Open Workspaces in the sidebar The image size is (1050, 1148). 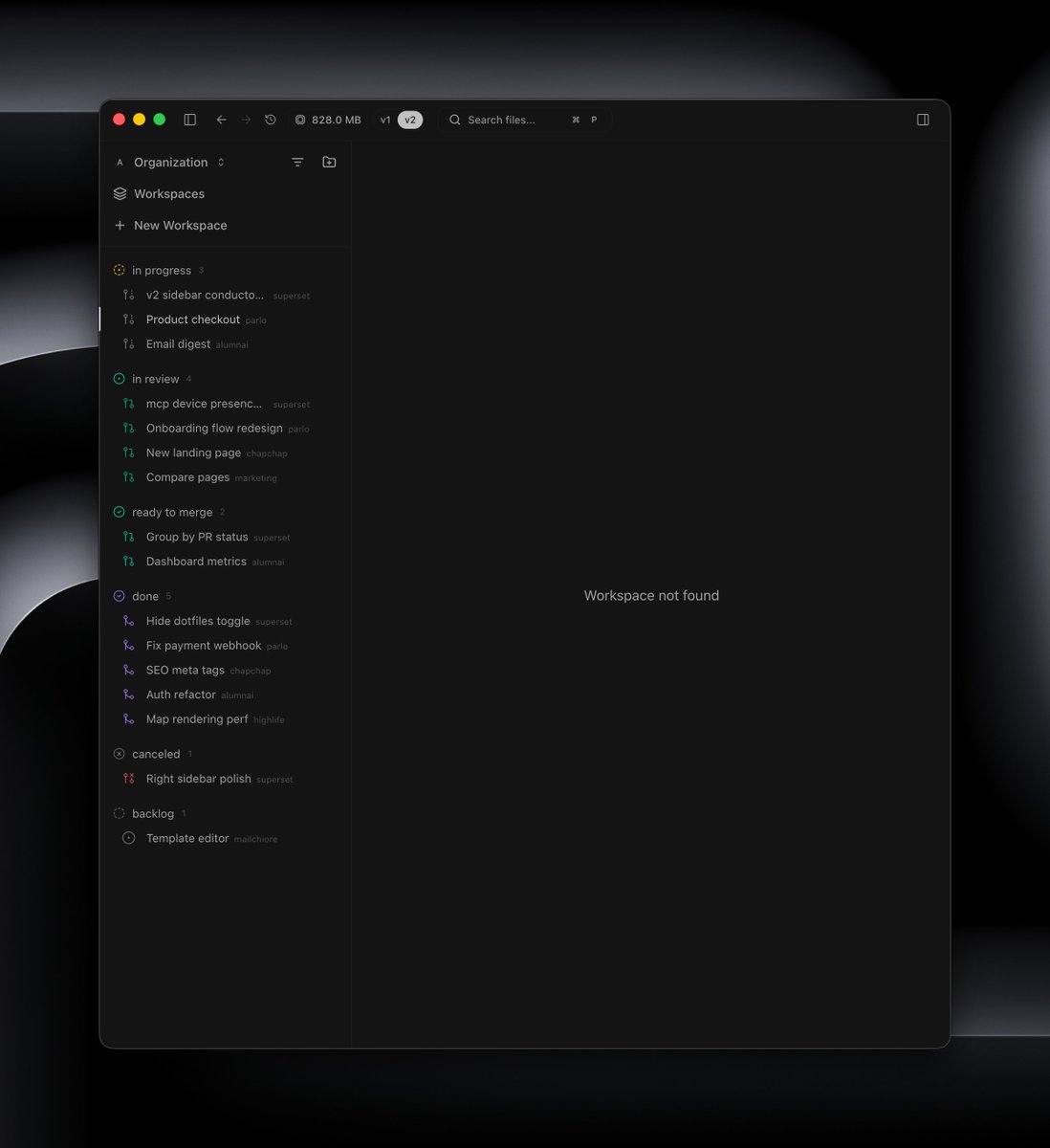point(225,193)
